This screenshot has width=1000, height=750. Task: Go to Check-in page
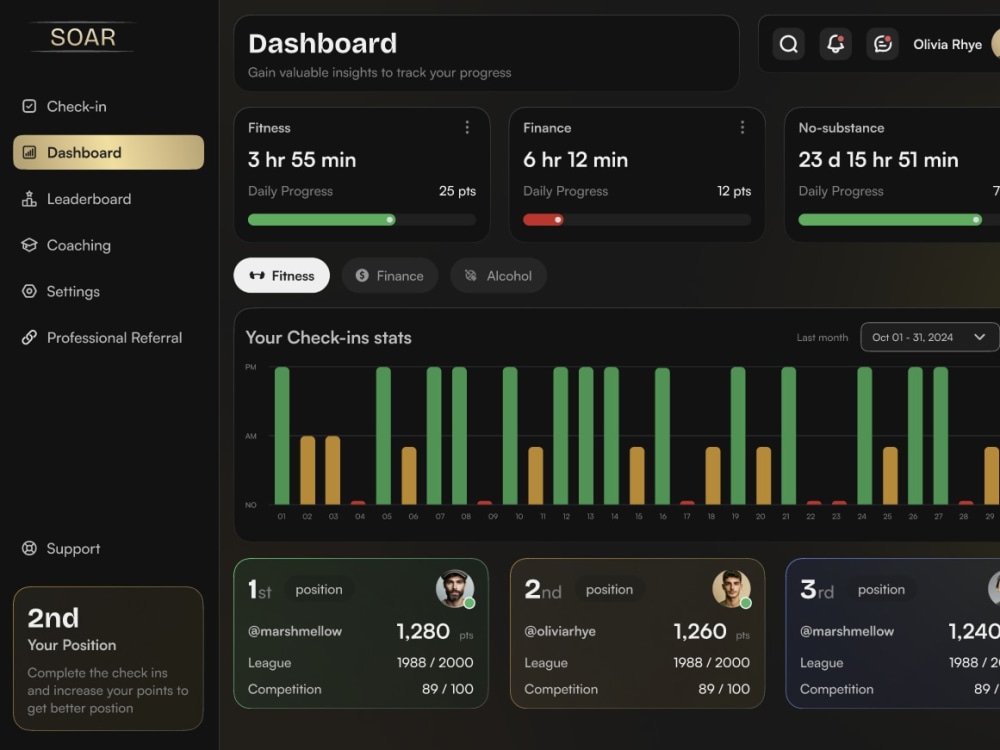coord(108,106)
